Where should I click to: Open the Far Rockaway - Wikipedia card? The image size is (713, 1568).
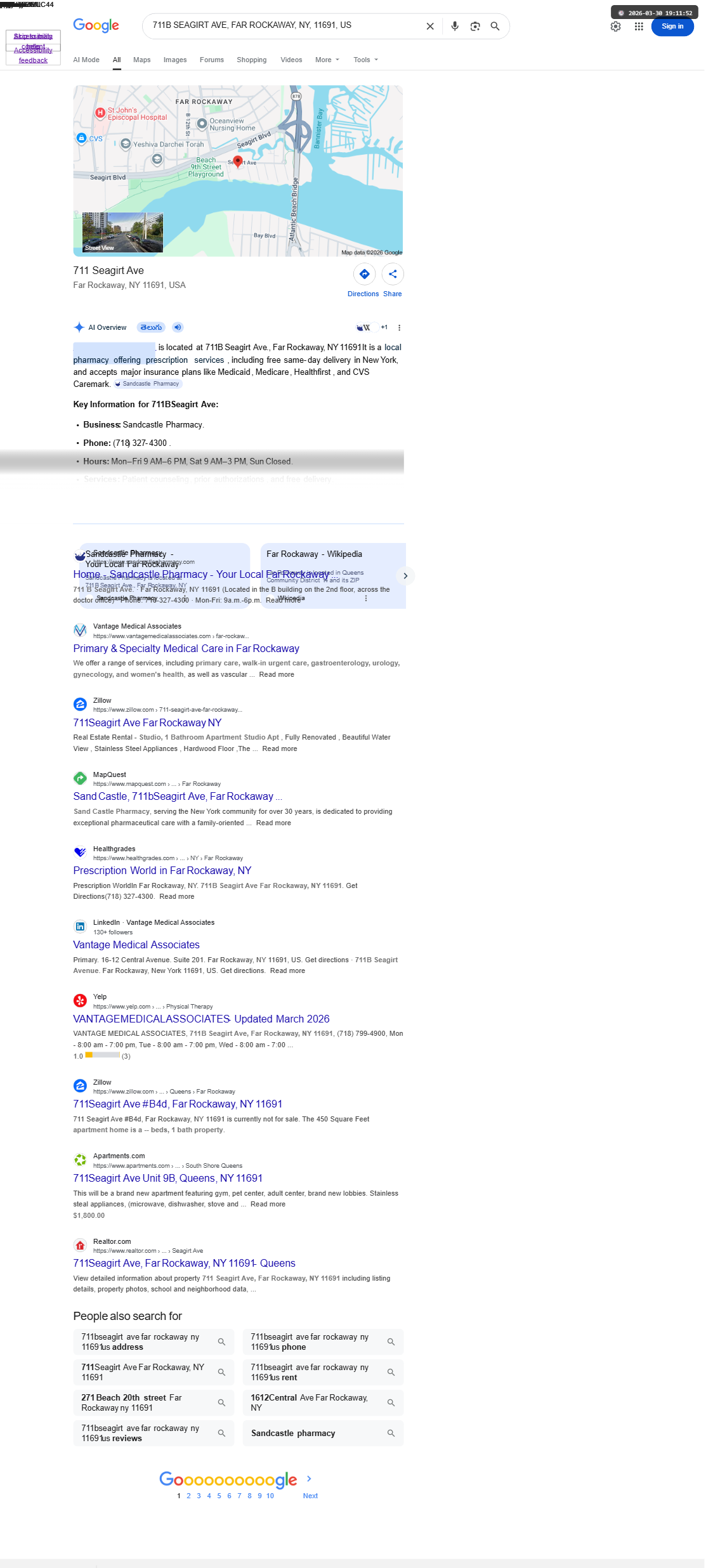tap(333, 575)
